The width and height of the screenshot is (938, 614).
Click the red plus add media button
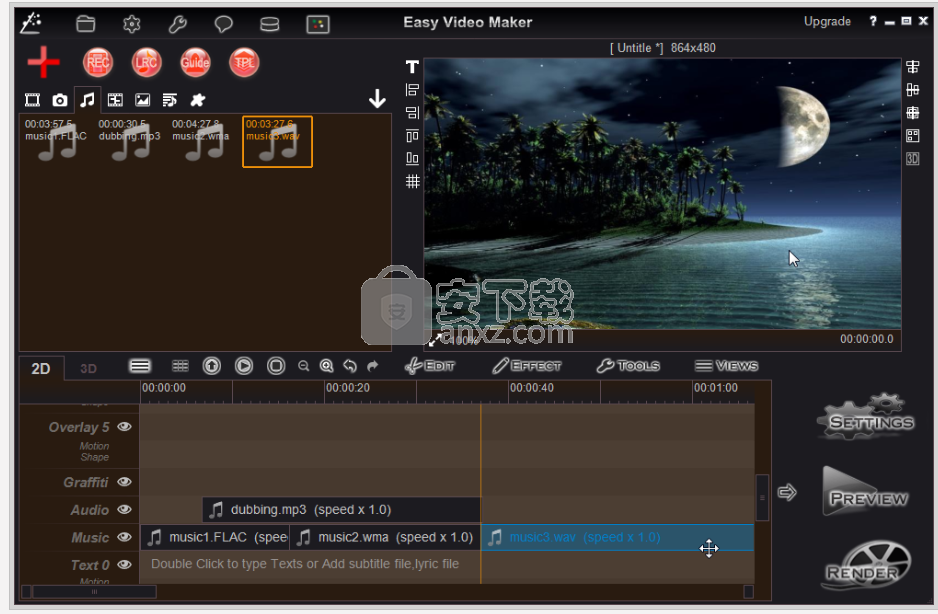click(43, 62)
